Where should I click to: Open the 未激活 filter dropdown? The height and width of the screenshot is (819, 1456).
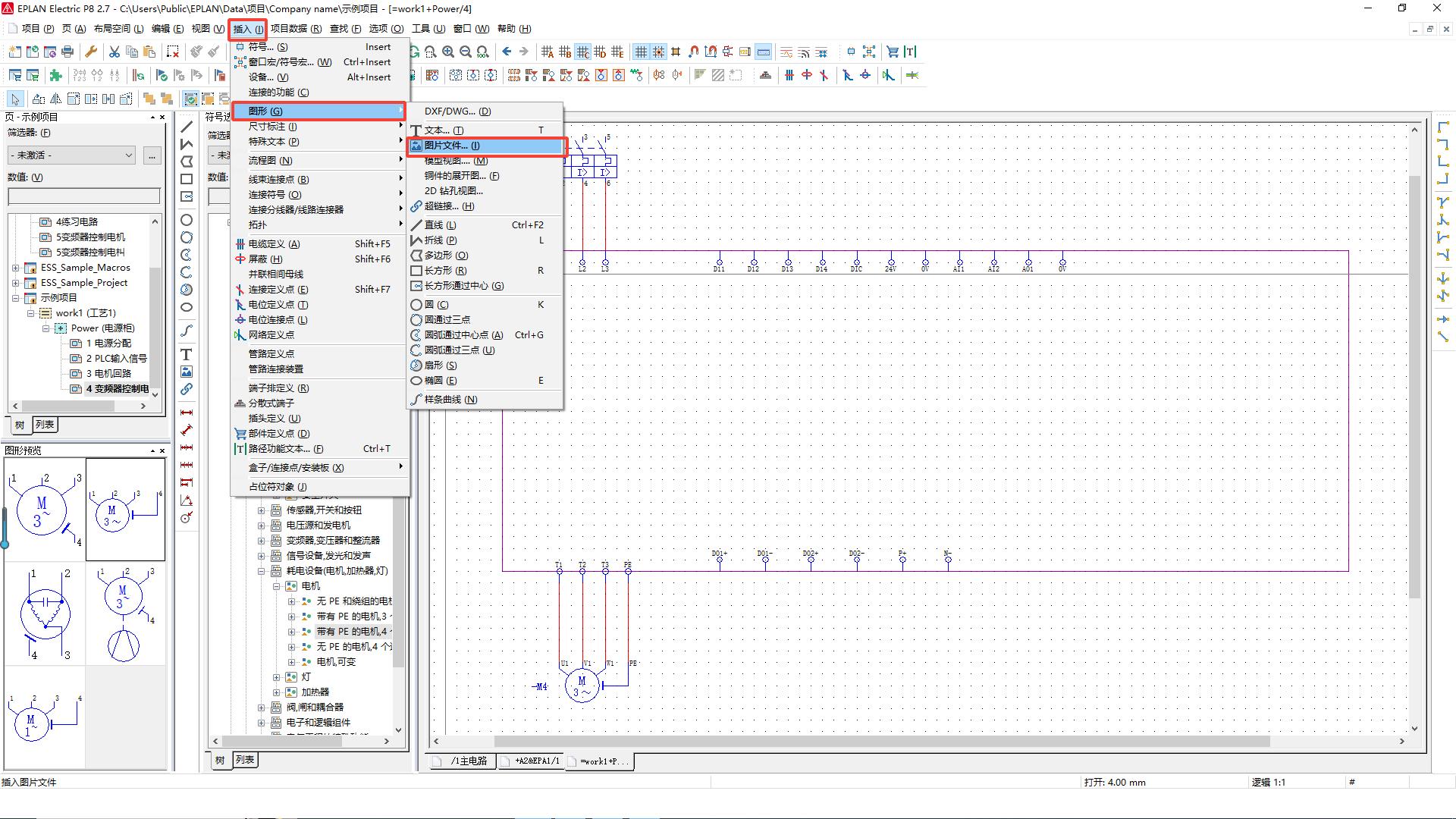(72, 155)
